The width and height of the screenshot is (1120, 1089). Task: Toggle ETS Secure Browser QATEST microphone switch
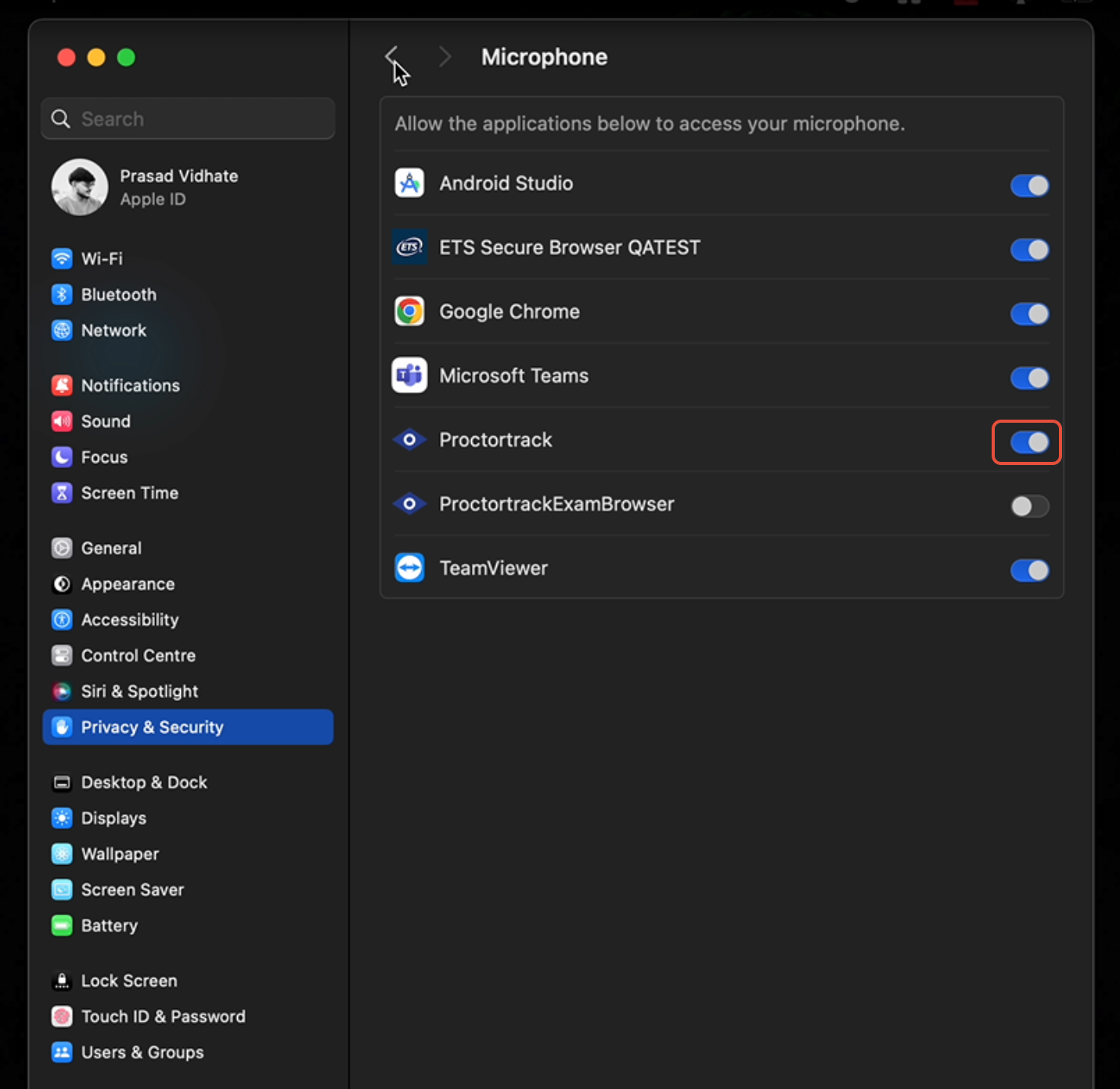pyautogui.click(x=1029, y=250)
